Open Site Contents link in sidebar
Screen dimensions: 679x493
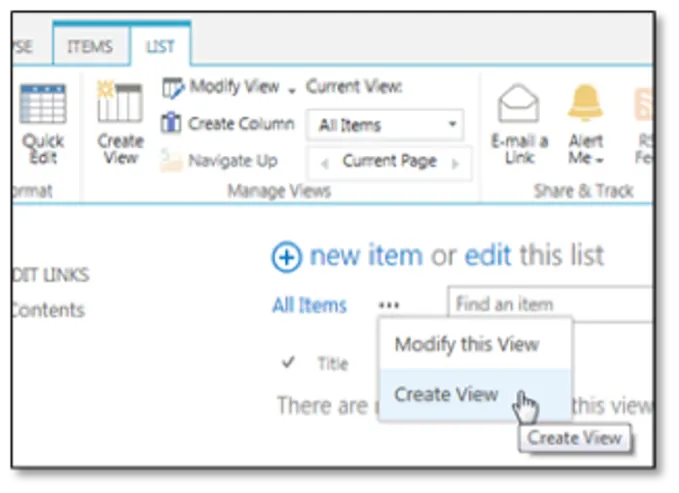48,310
